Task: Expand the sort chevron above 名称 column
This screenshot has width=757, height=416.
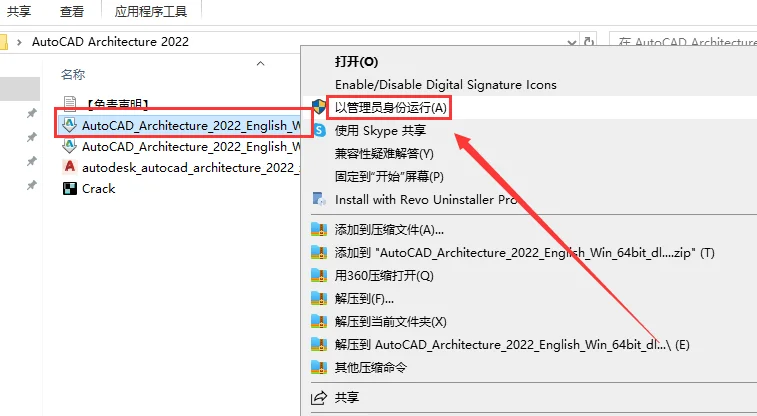Action: tap(261, 62)
